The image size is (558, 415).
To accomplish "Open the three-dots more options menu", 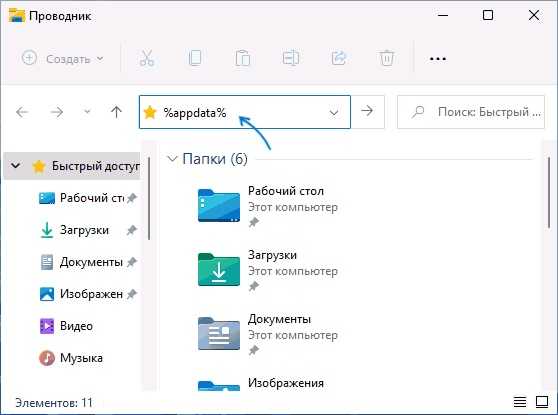I will [438, 59].
